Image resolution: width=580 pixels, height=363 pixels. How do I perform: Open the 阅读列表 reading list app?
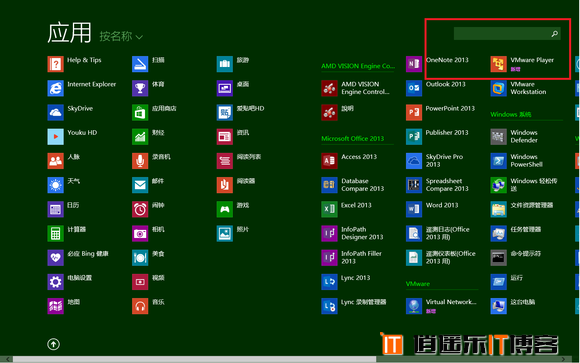tap(239, 161)
